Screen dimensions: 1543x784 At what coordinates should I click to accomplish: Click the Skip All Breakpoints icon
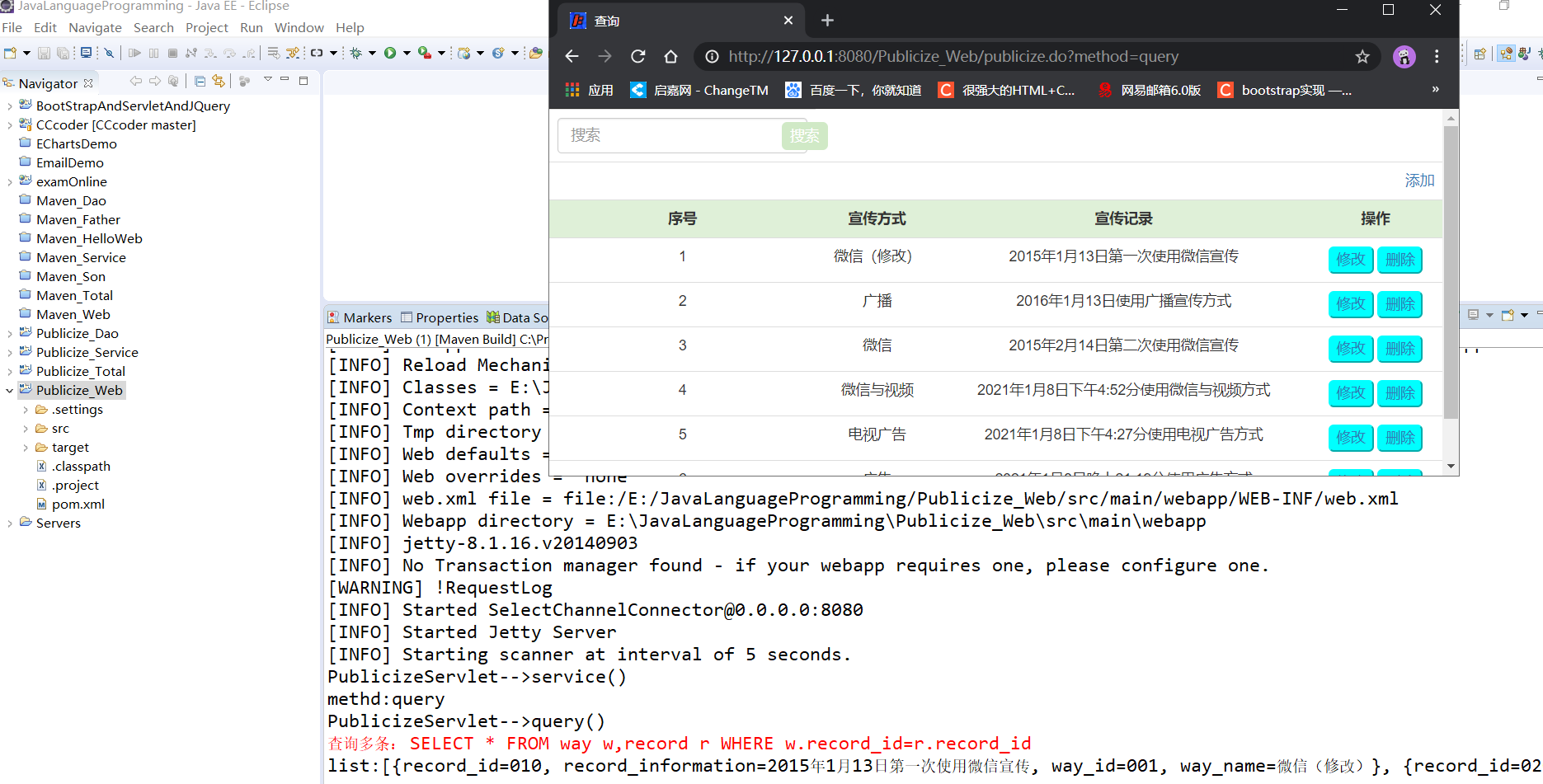[109, 53]
